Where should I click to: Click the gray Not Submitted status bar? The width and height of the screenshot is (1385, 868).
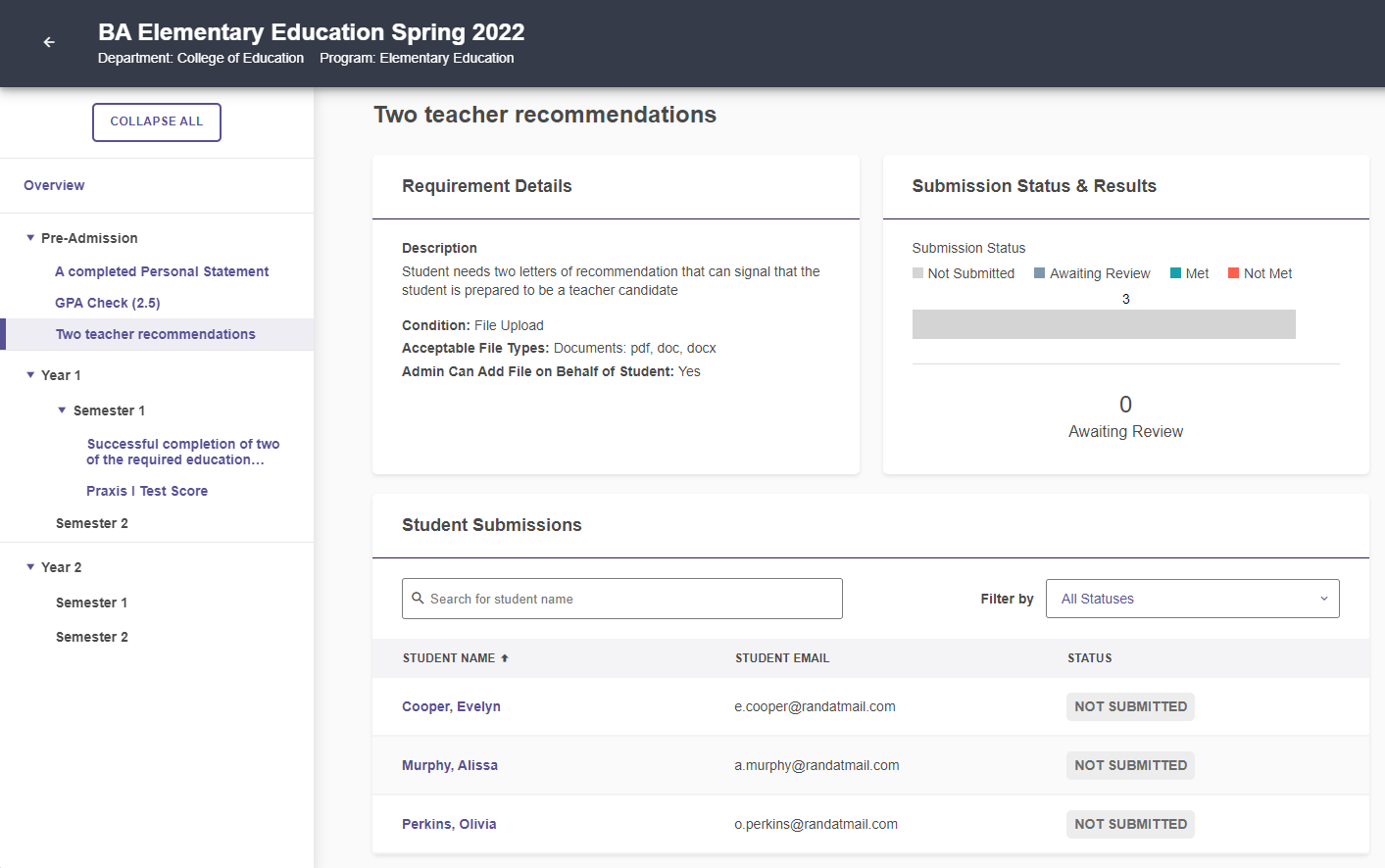coord(1104,324)
